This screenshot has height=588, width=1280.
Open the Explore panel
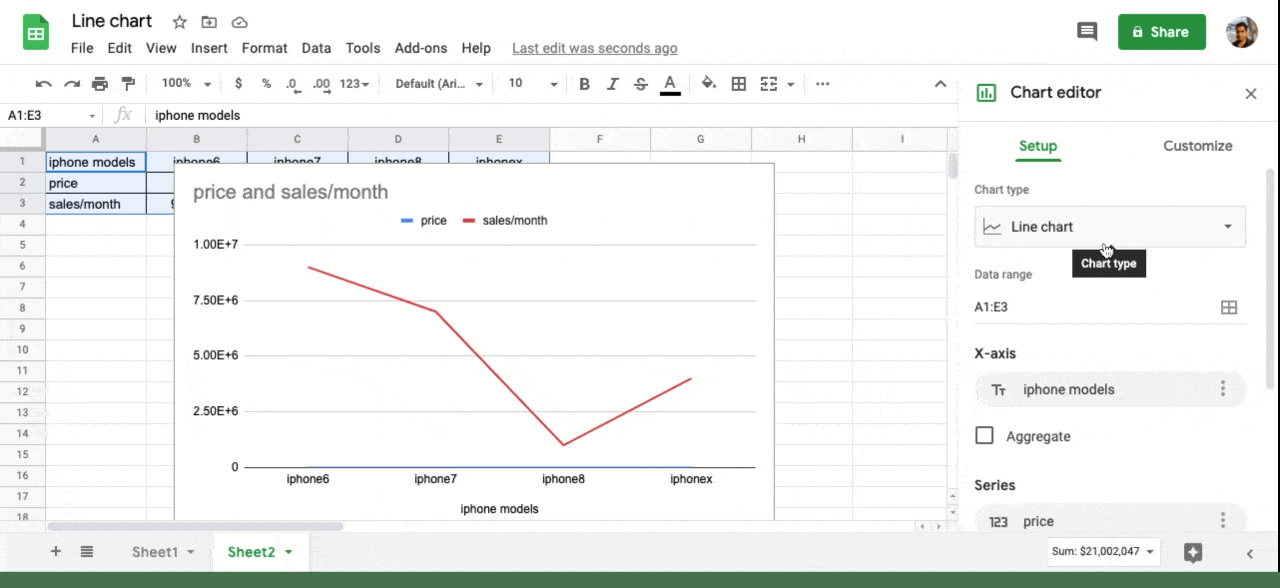[1193, 552]
